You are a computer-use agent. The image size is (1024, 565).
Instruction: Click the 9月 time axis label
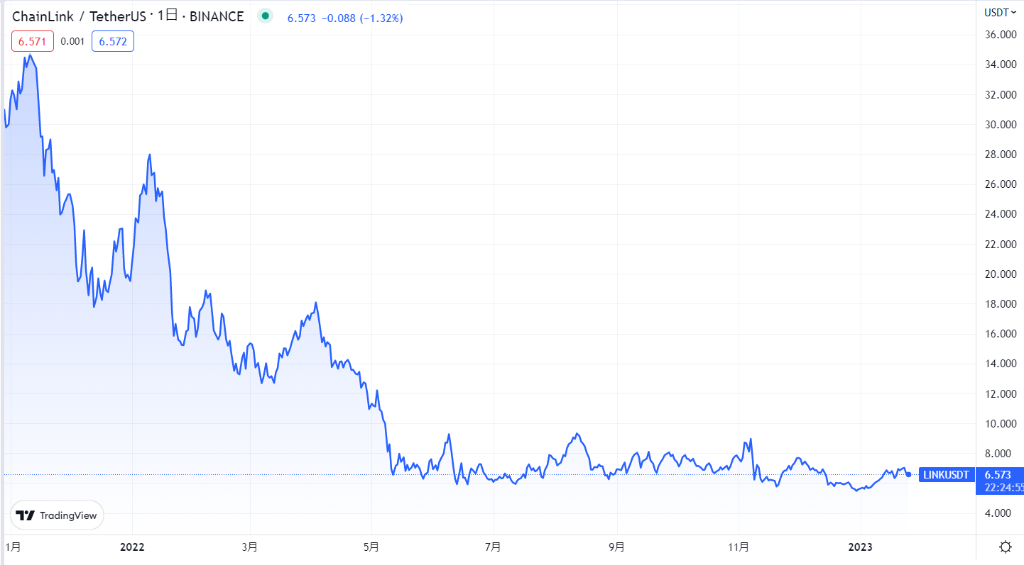pyautogui.click(x=616, y=547)
